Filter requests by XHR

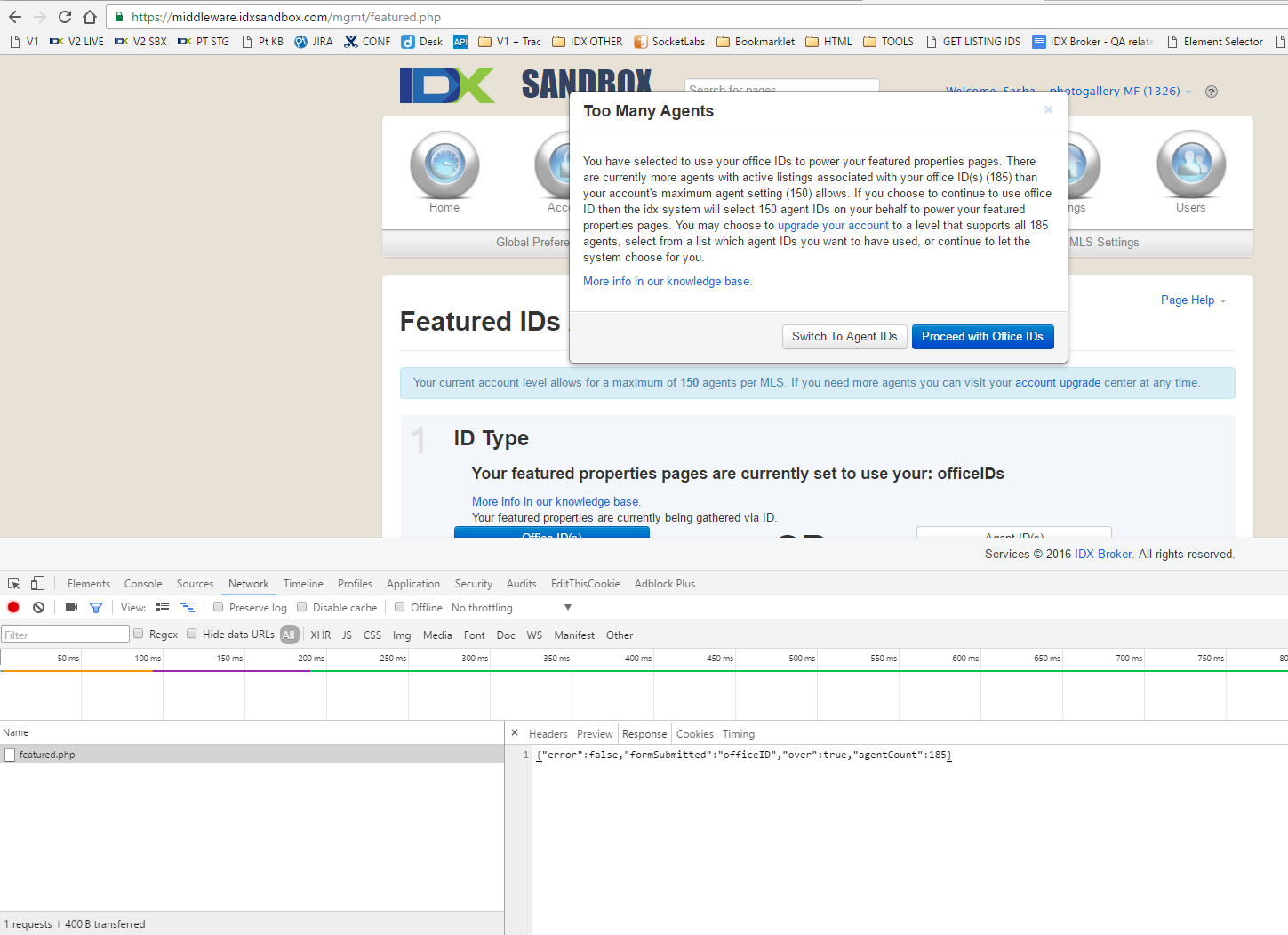tap(321, 635)
